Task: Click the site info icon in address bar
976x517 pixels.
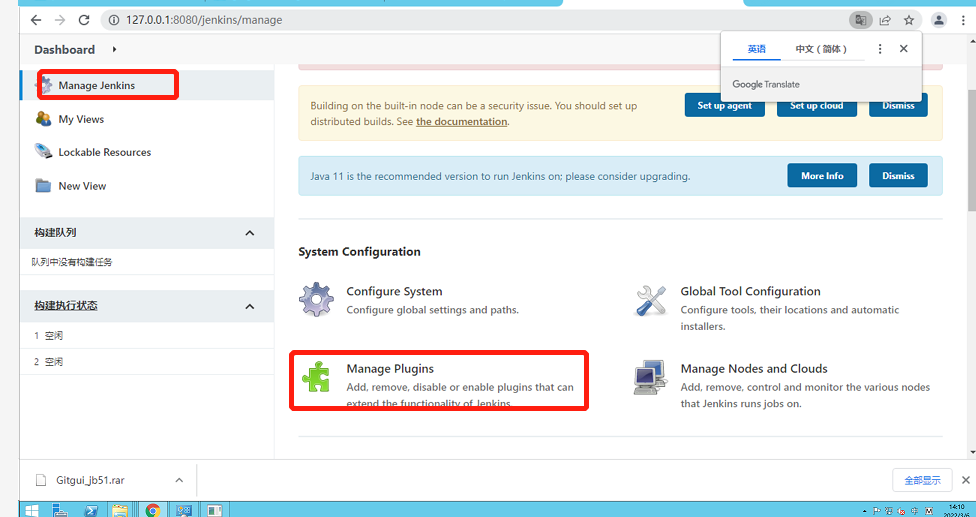Action: tap(114, 20)
